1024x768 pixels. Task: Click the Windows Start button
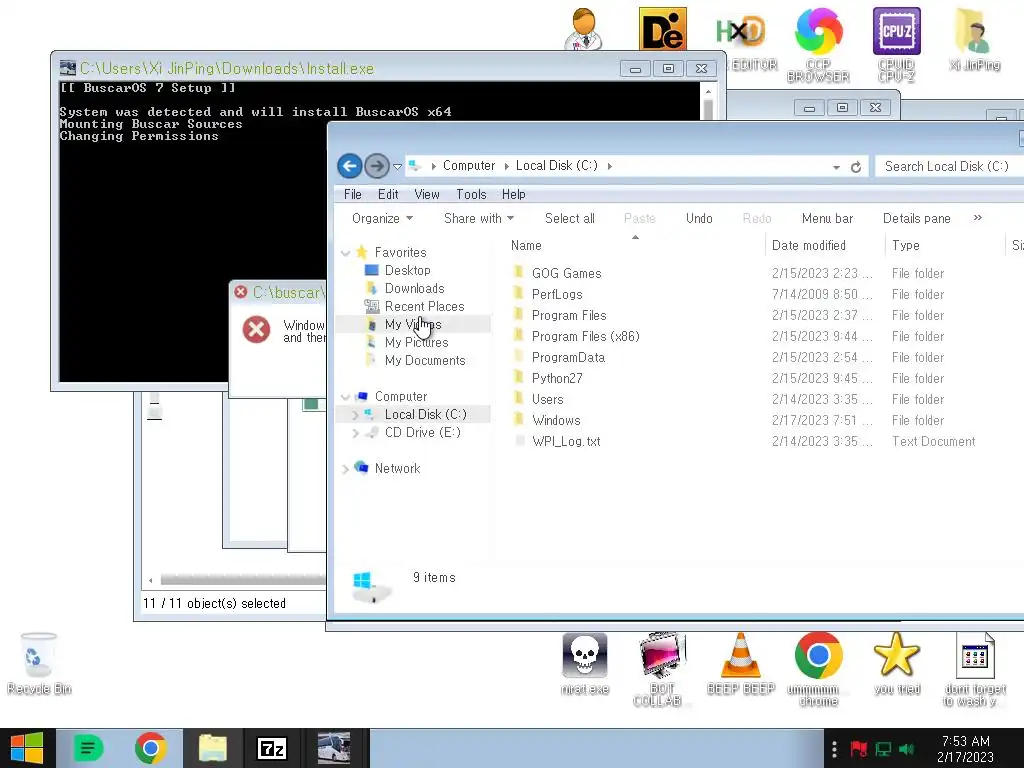click(27, 748)
